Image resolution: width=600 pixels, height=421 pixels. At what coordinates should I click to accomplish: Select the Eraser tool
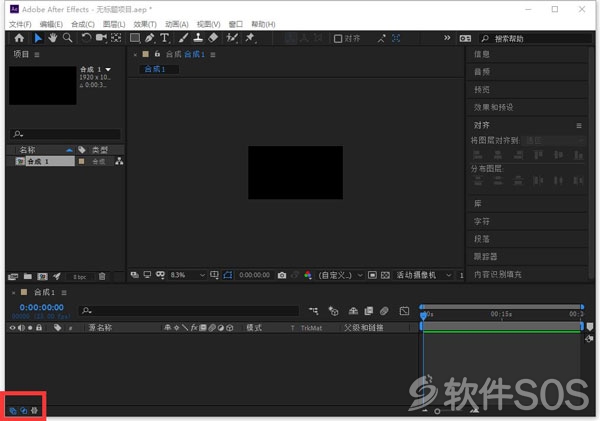[213, 38]
